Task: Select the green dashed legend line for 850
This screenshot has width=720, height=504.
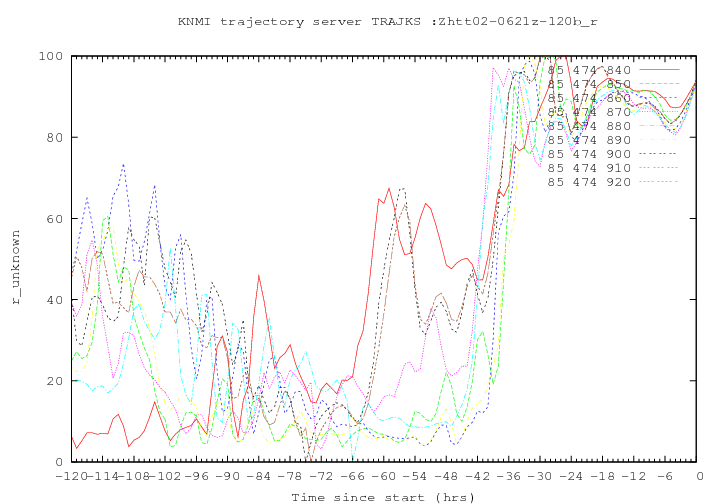Action: click(x=658, y=85)
